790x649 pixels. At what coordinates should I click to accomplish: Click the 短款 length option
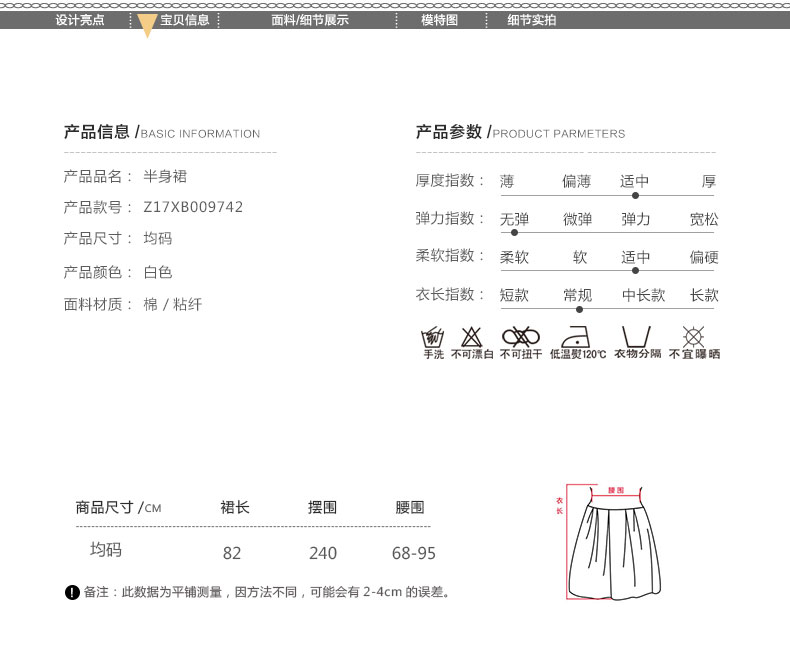[x=514, y=295]
